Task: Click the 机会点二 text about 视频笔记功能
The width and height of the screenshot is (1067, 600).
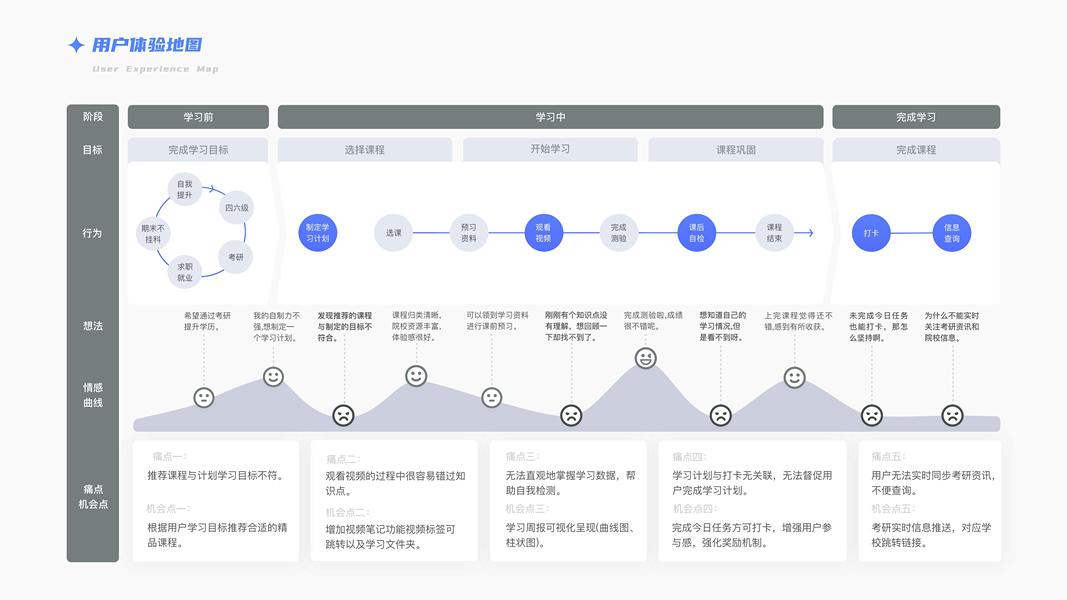Action: [390, 537]
